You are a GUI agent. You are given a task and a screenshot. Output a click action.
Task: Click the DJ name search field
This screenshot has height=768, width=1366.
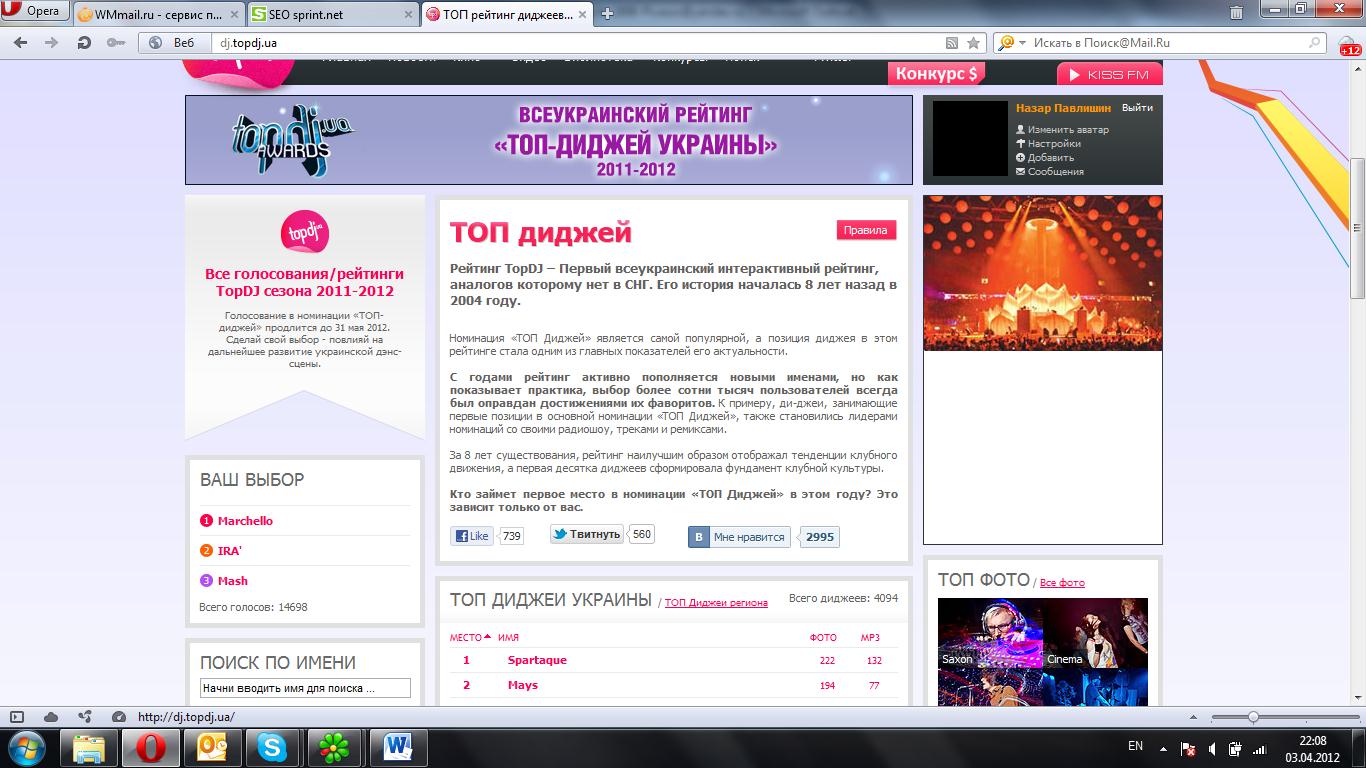(x=305, y=688)
